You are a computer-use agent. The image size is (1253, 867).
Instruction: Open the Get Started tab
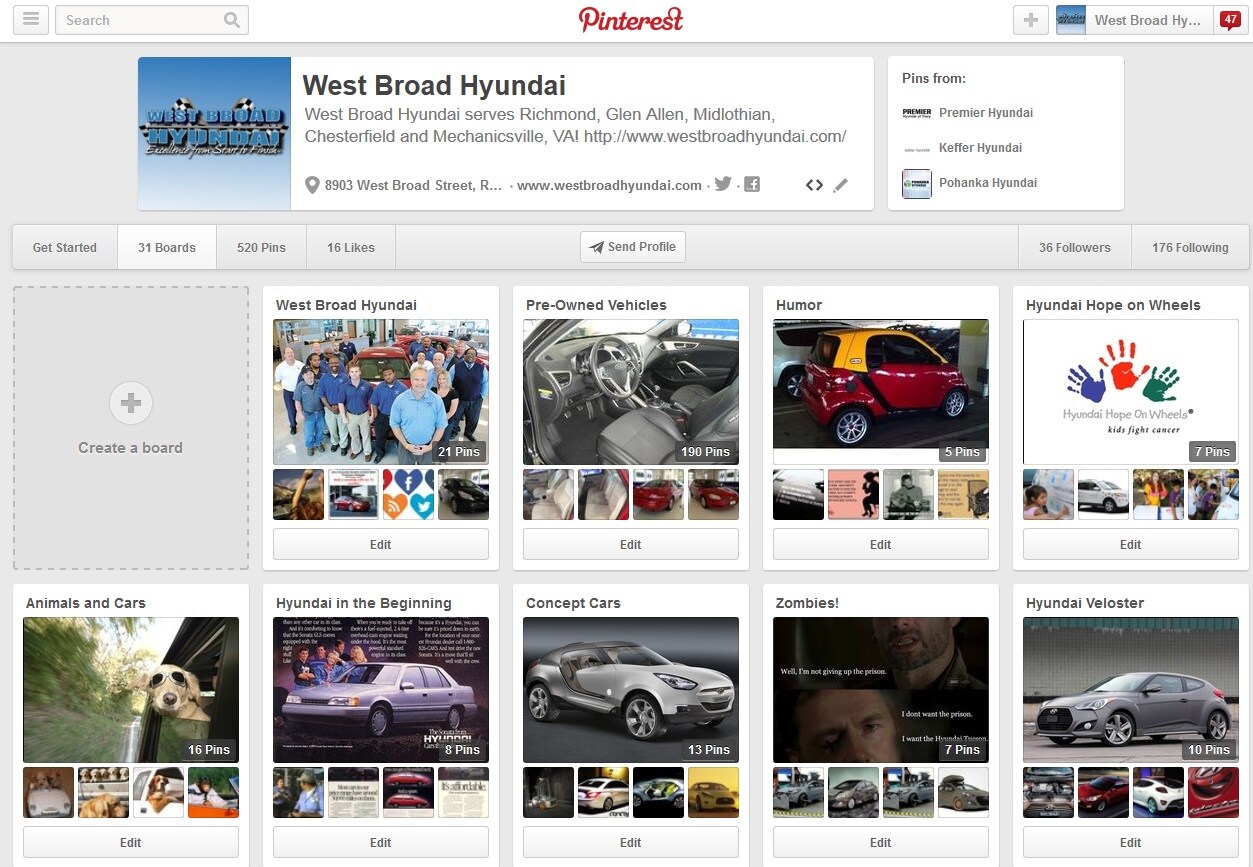click(65, 247)
